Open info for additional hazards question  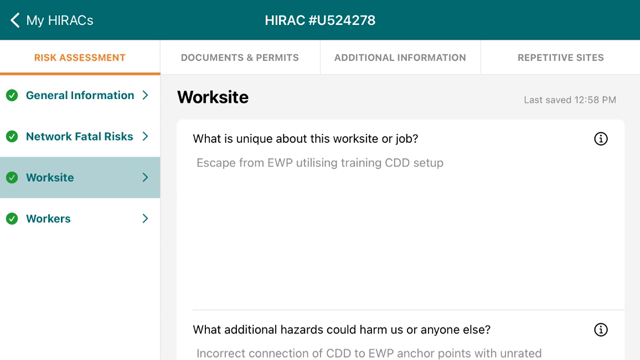tap(600, 329)
